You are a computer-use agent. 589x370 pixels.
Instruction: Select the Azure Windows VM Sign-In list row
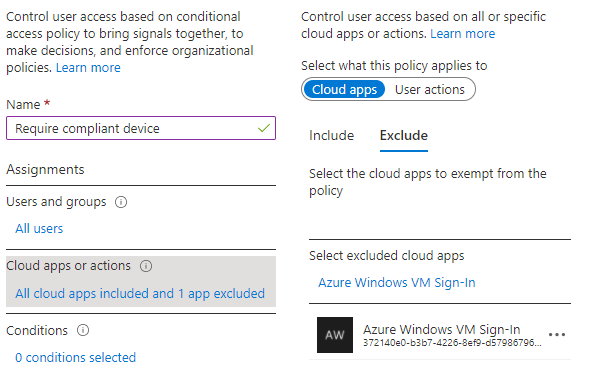440,335
